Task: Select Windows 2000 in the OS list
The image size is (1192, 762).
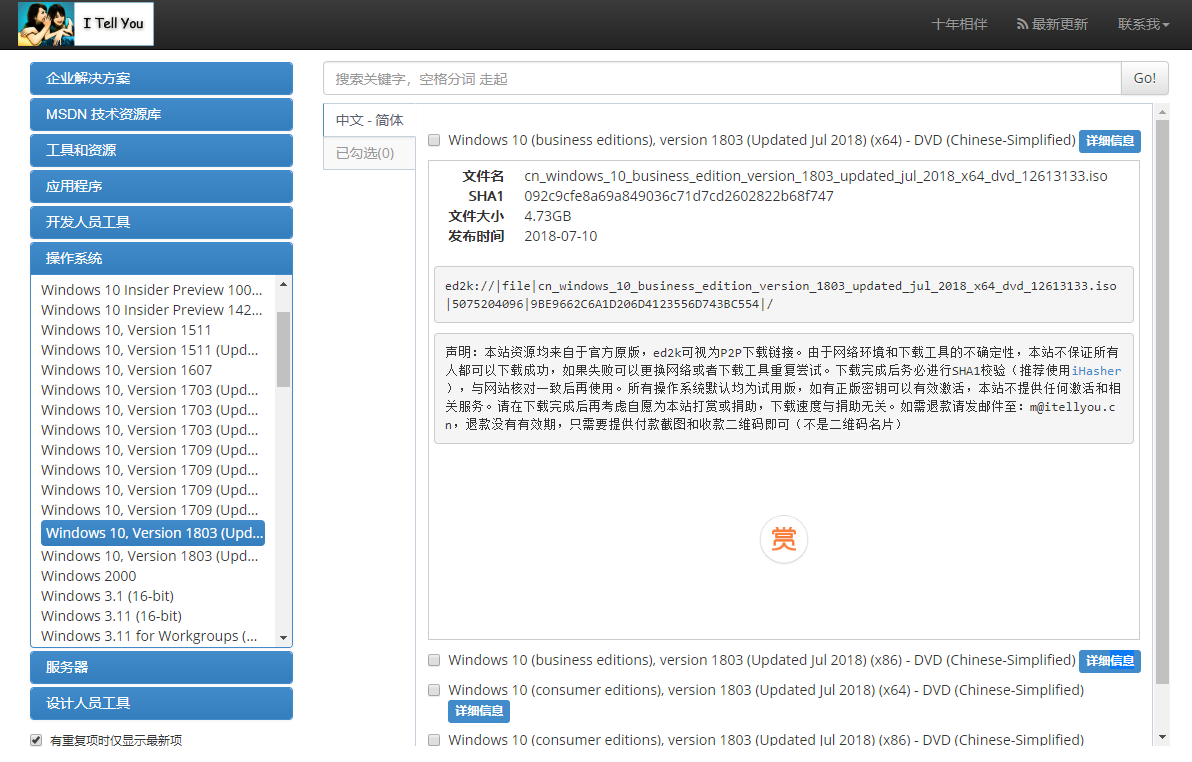Action: [x=89, y=576]
